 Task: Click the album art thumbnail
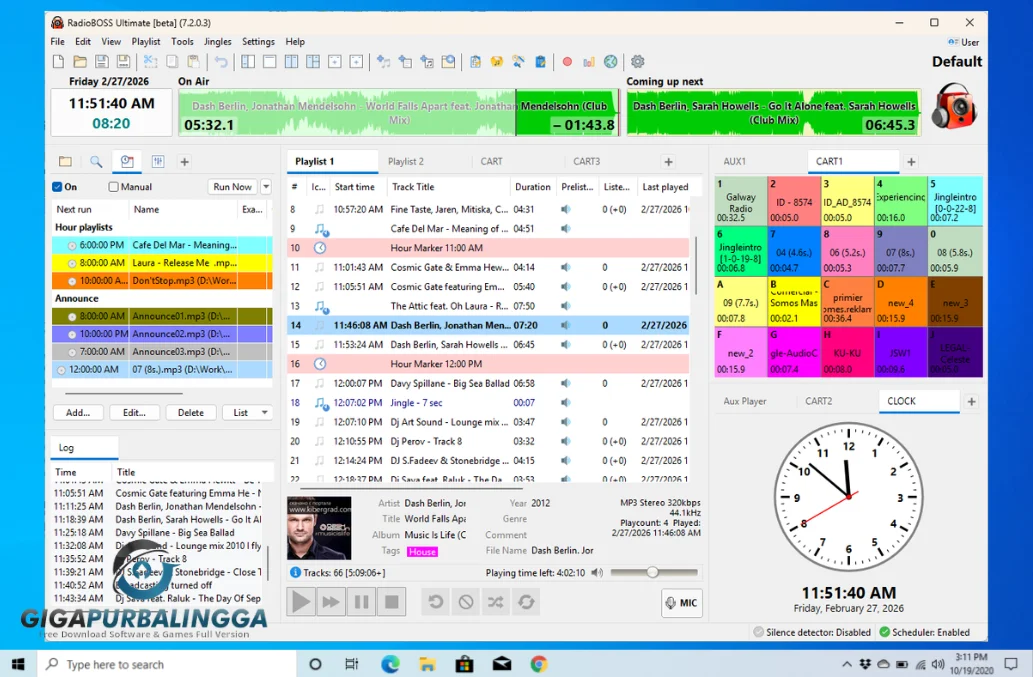pos(319,528)
